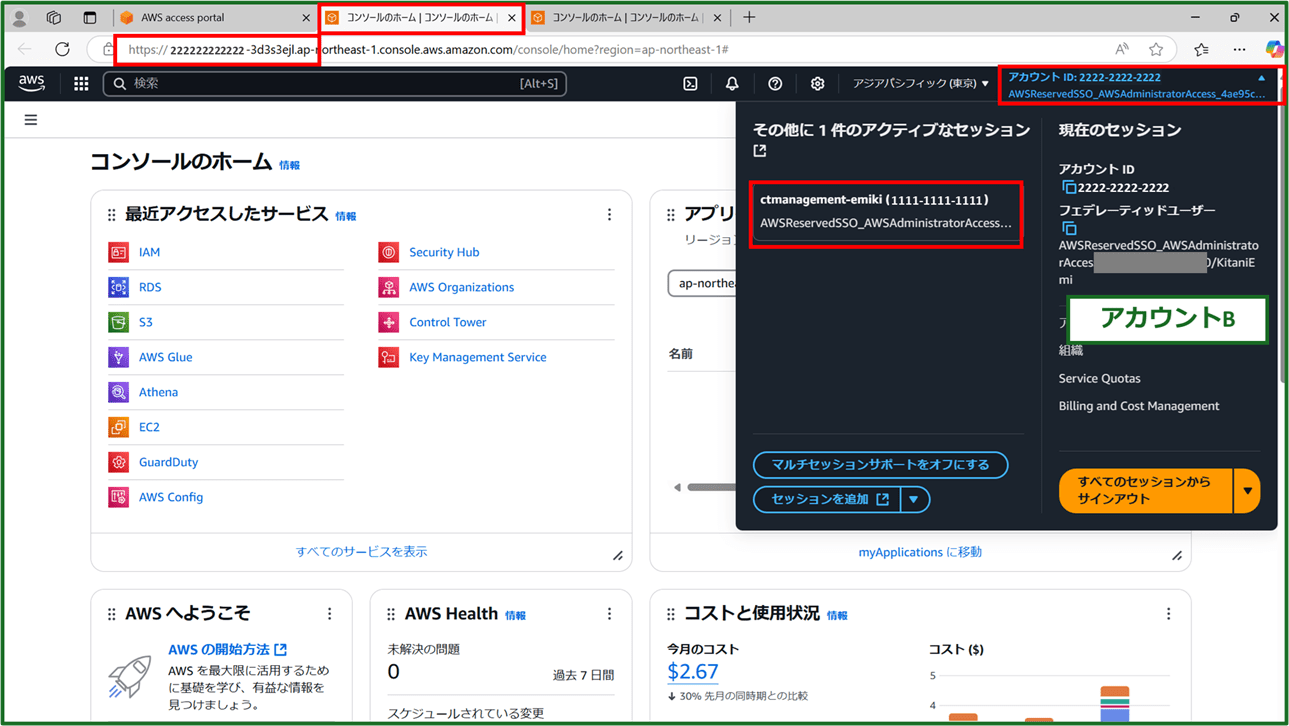Open the help question mark menu

click(775, 84)
